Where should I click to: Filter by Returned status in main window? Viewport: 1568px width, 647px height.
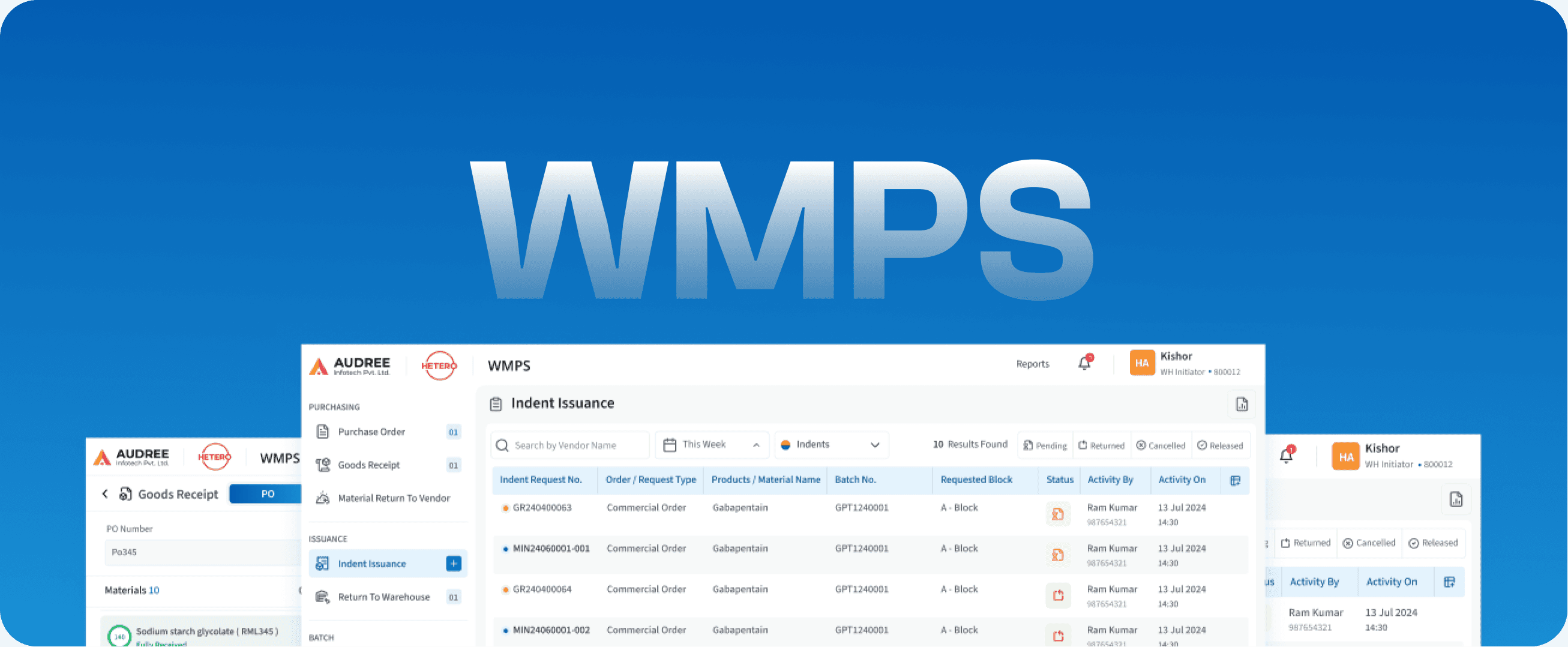[1101, 446]
